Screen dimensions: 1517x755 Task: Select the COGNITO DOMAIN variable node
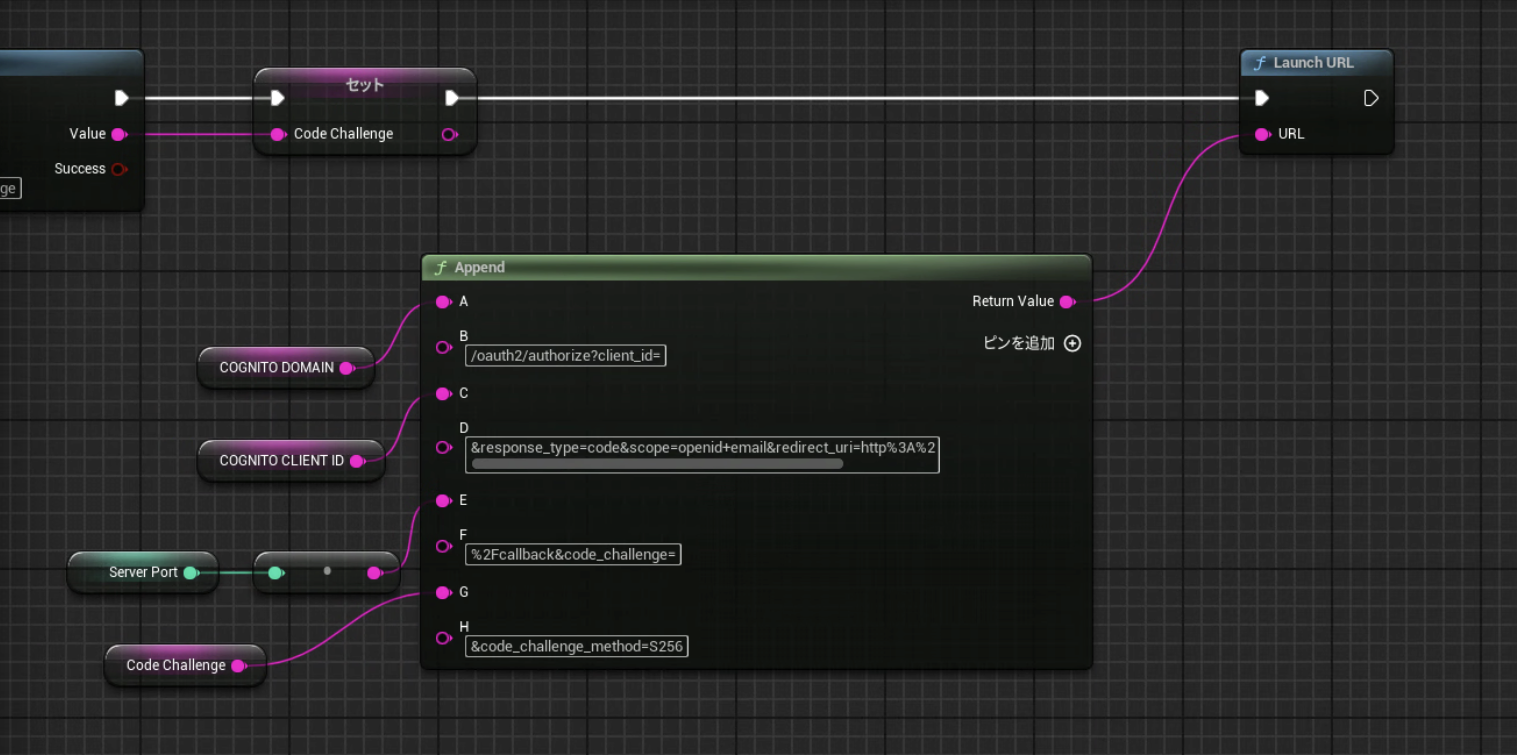pyautogui.click(x=277, y=368)
